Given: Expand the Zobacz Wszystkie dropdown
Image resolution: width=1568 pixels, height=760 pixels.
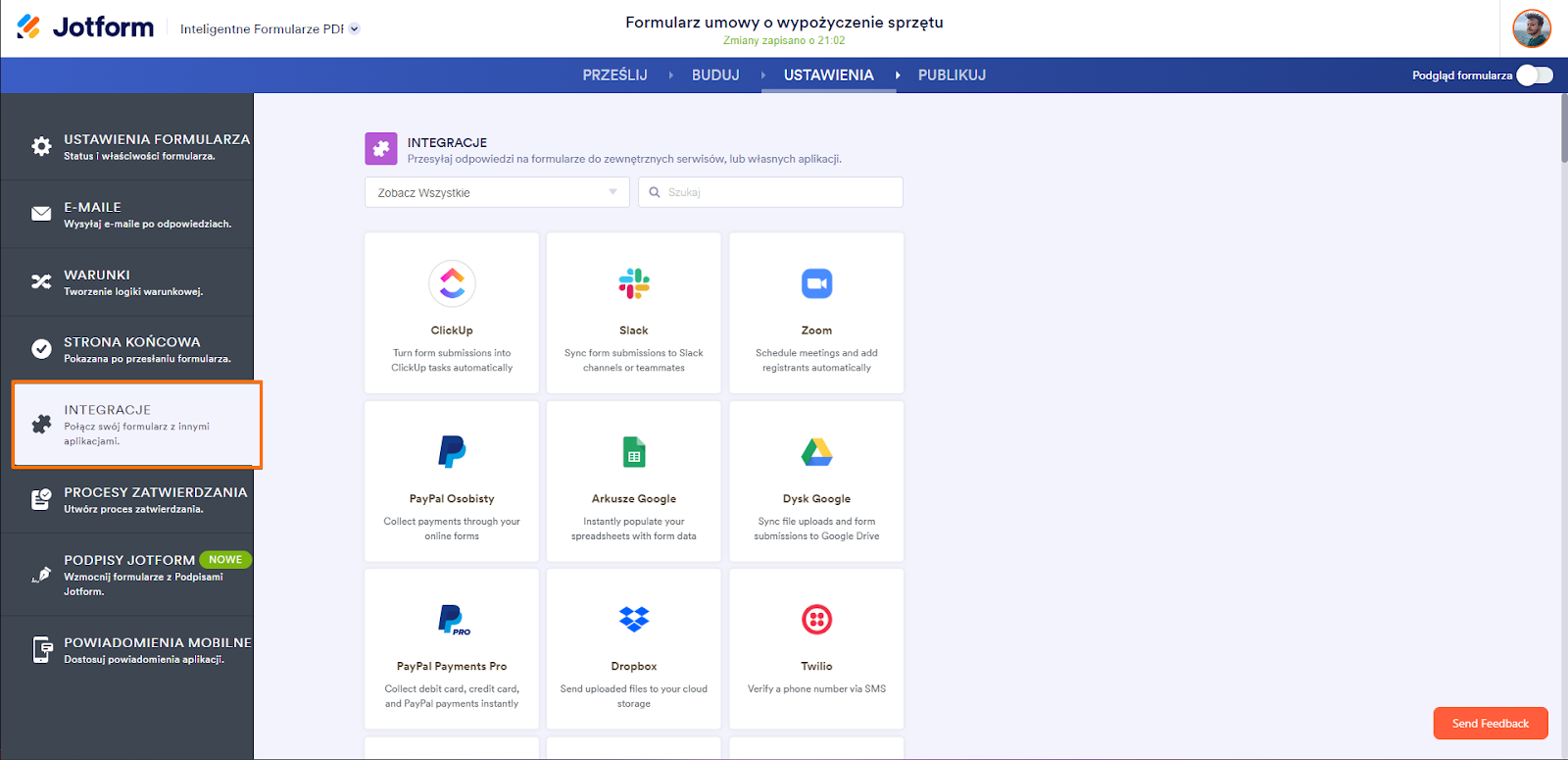Looking at the screenshot, I should click(x=497, y=192).
